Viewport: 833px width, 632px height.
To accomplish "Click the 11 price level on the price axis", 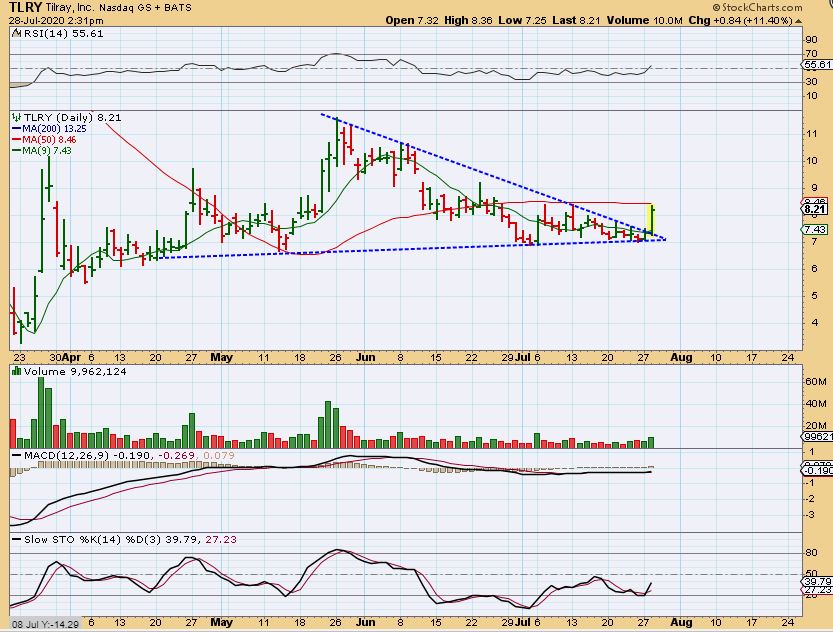I will [811, 134].
